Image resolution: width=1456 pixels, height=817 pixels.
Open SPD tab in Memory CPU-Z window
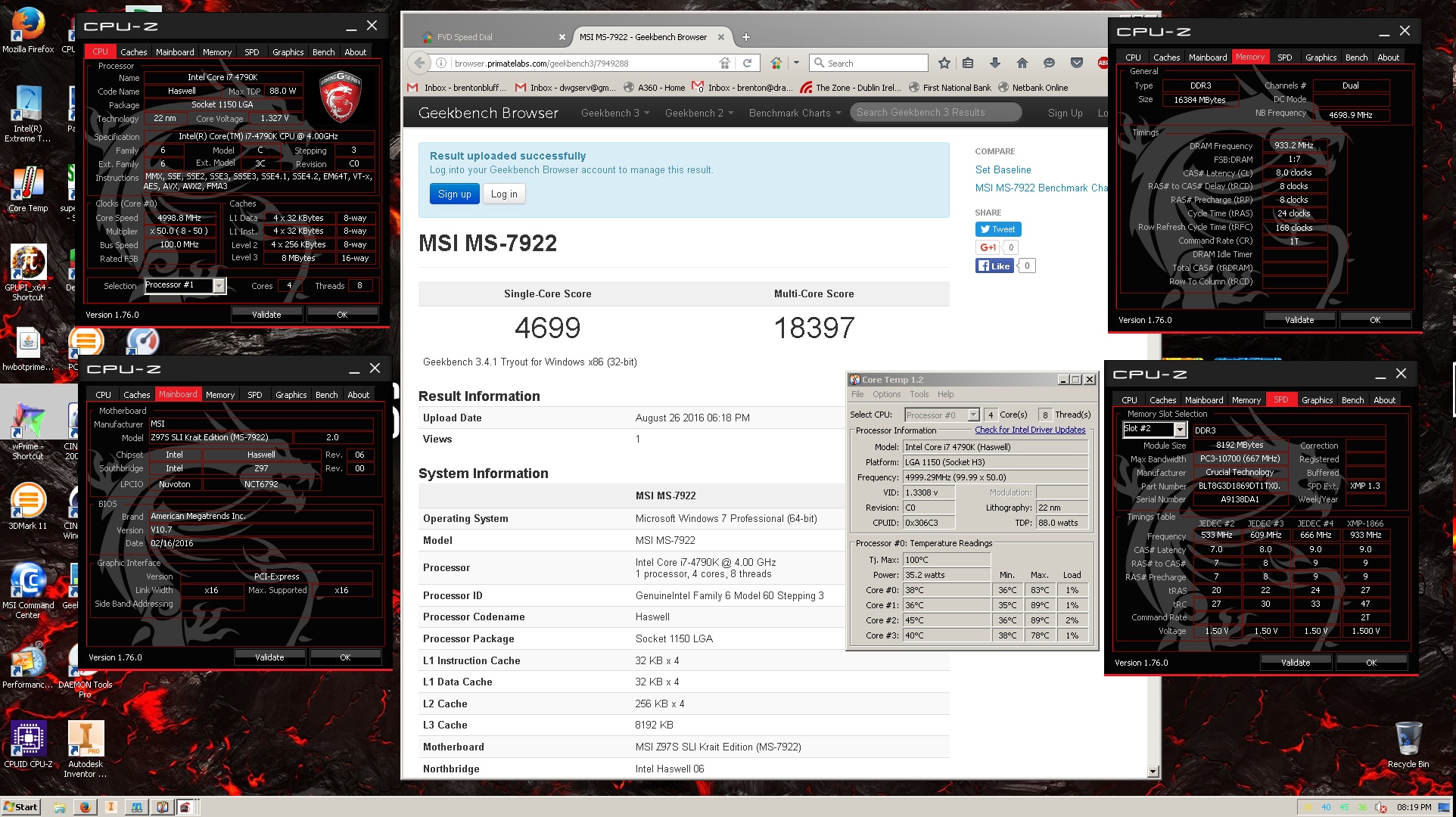1284,57
